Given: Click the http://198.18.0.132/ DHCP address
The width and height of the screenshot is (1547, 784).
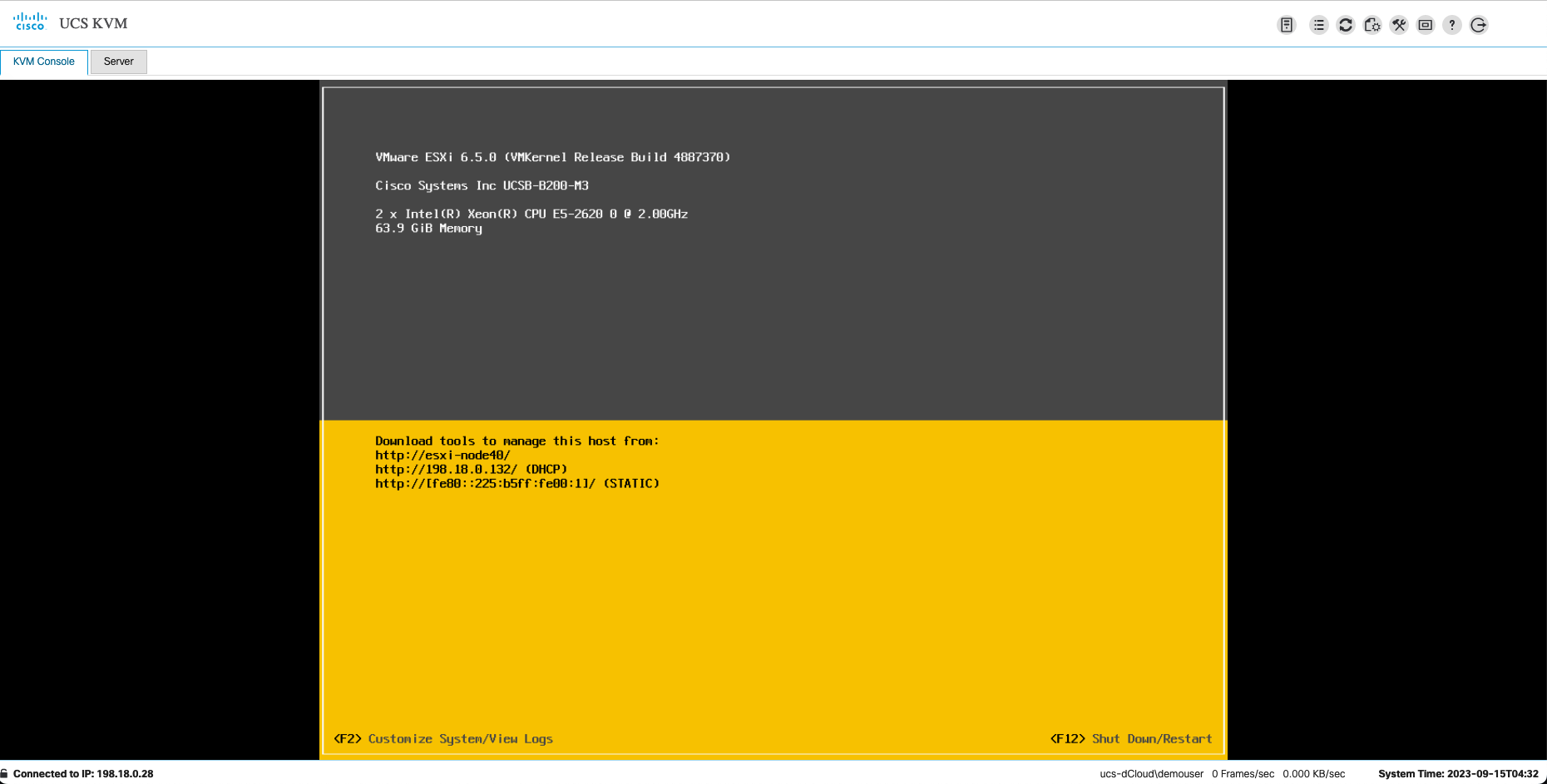Looking at the screenshot, I should point(471,469).
